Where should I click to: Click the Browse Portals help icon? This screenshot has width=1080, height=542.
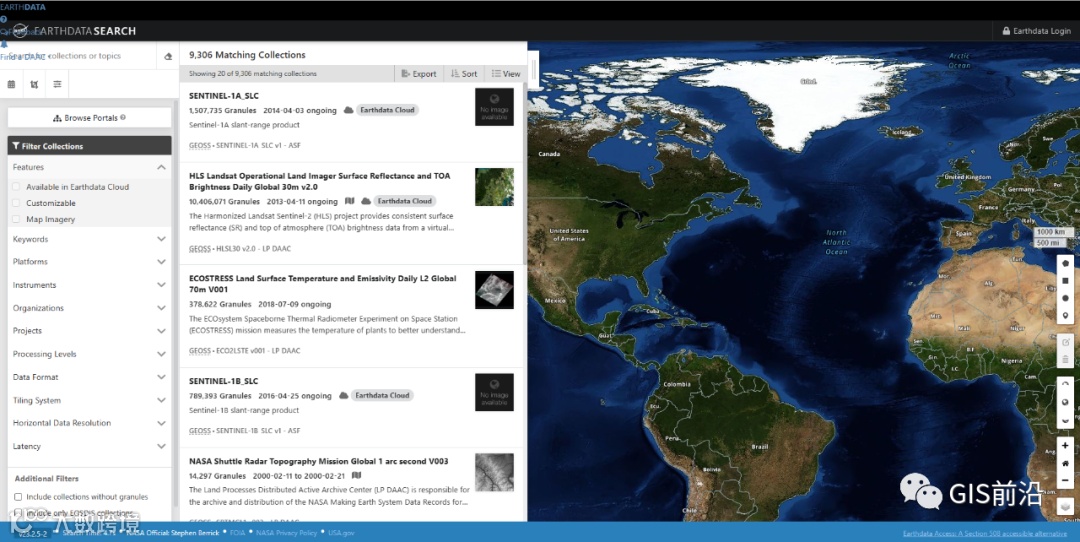pos(123,118)
